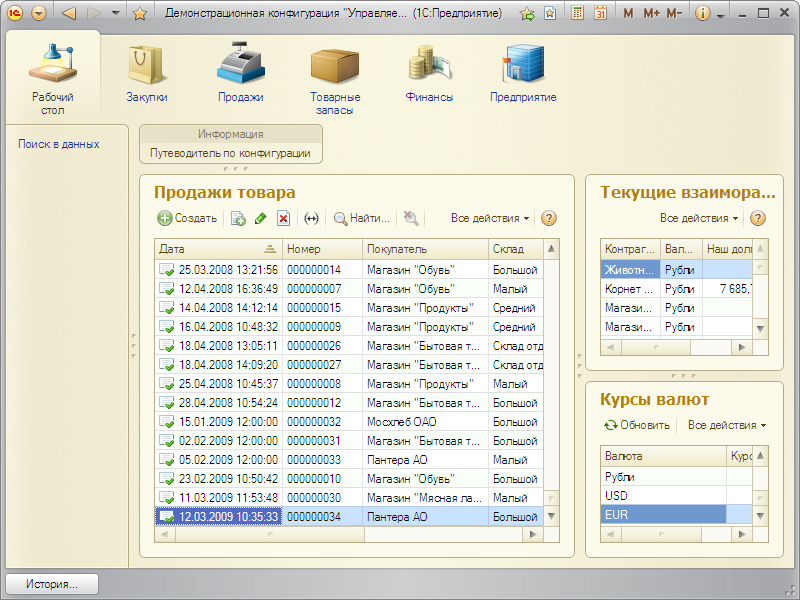The image size is (800, 600).
Task: Mark for deletion red X icon
Action: pyautogui.click(x=283, y=219)
